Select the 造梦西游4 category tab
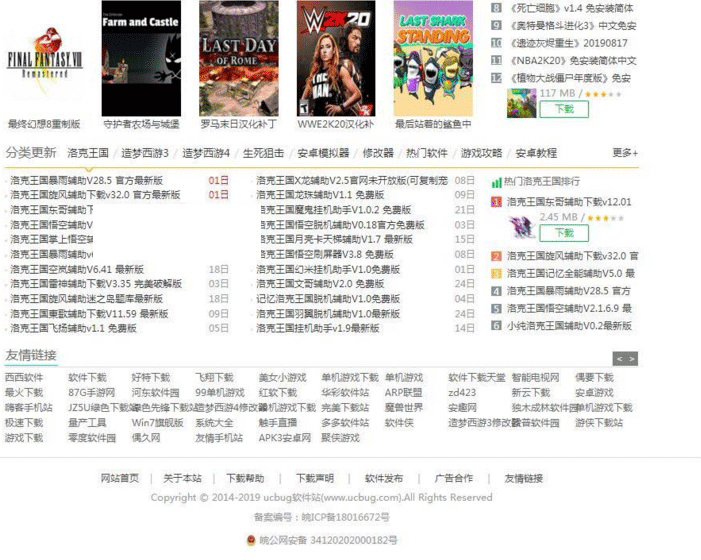The height and width of the screenshot is (560, 701). point(206,153)
